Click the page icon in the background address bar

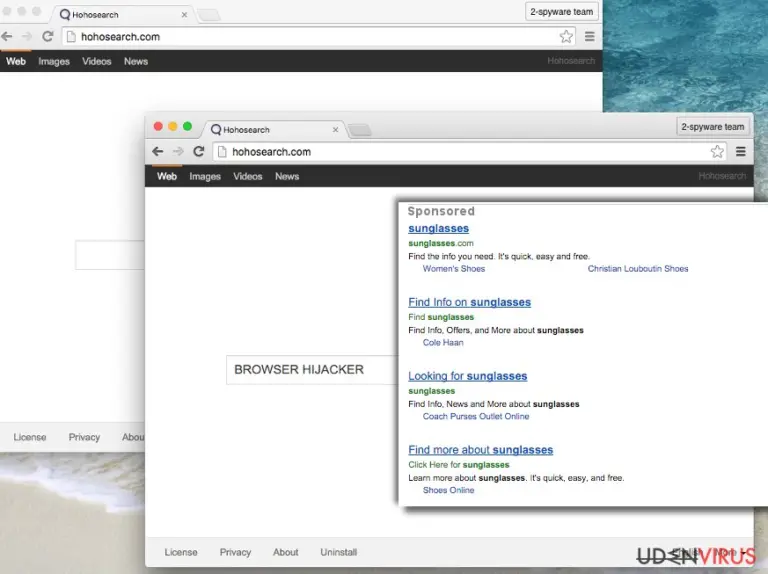point(71,37)
